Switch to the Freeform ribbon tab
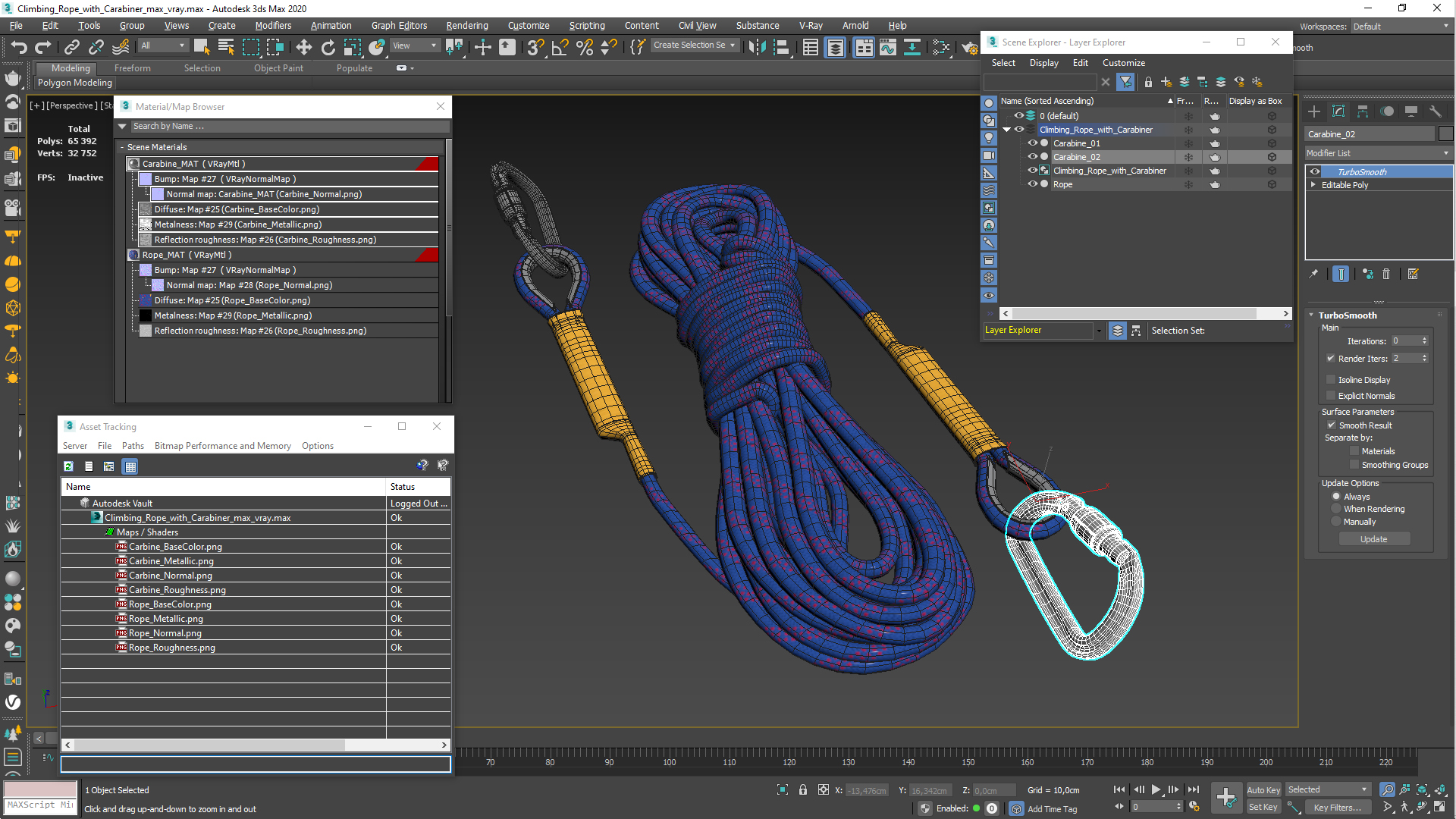Image resolution: width=1456 pixels, height=819 pixels. [x=133, y=68]
